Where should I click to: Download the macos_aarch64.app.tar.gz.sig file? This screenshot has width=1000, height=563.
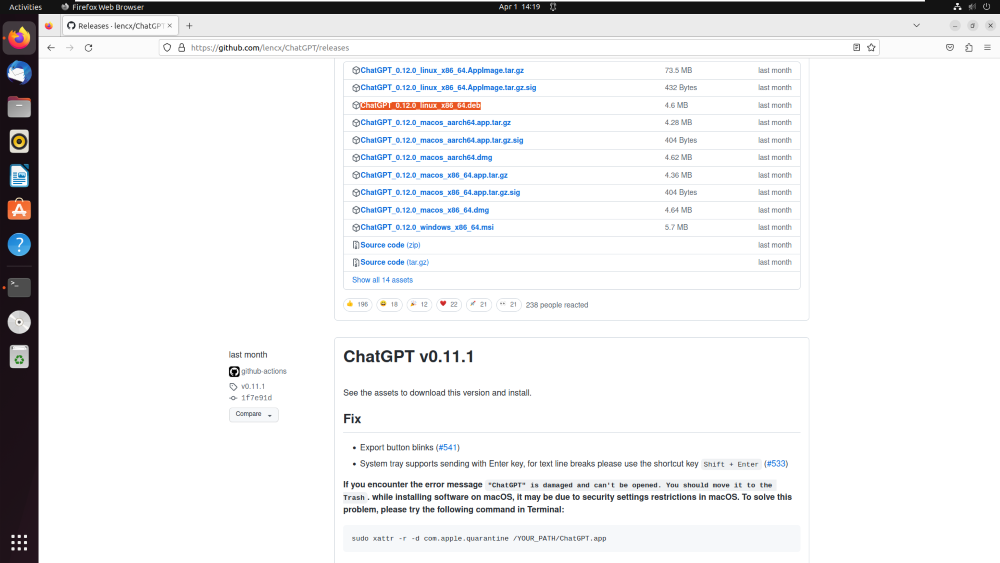click(442, 140)
